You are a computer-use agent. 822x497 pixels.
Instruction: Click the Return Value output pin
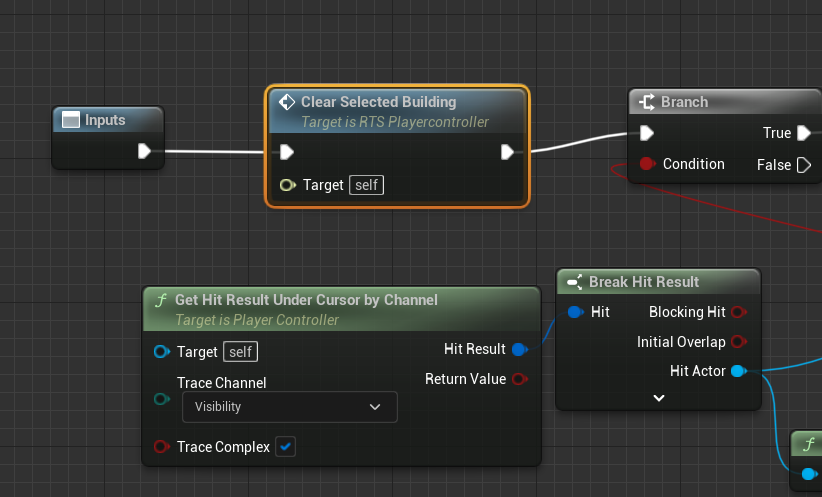click(x=520, y=379)
